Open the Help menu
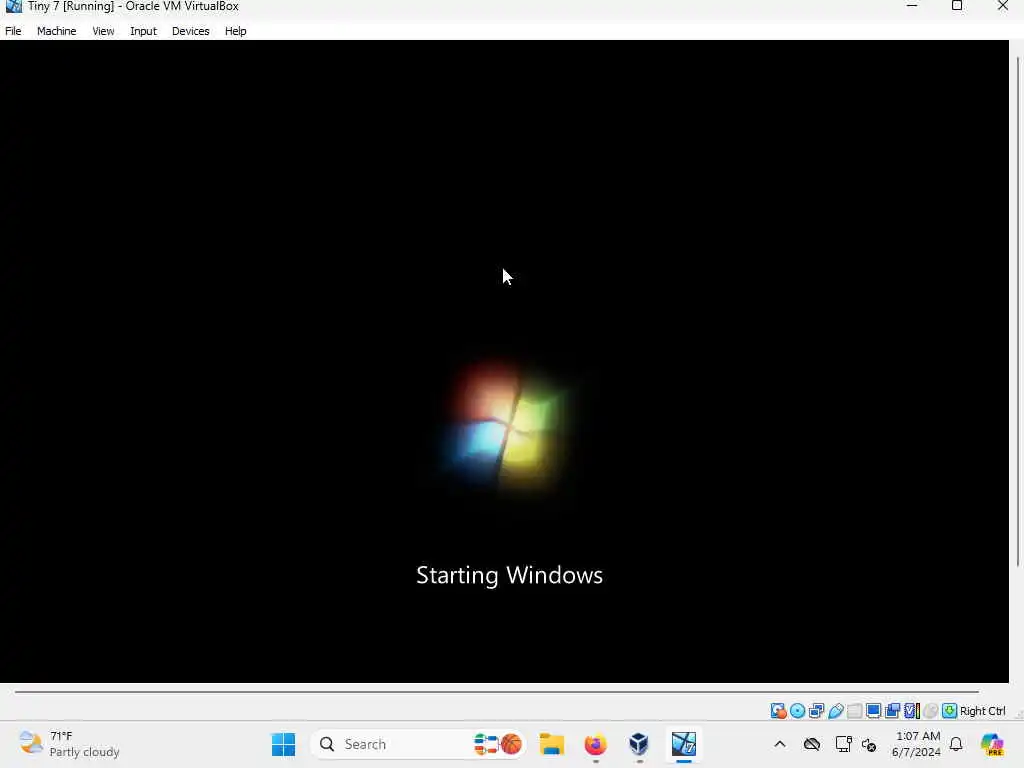This screenshot has height=768, width=1024. [x=235, y=31]
